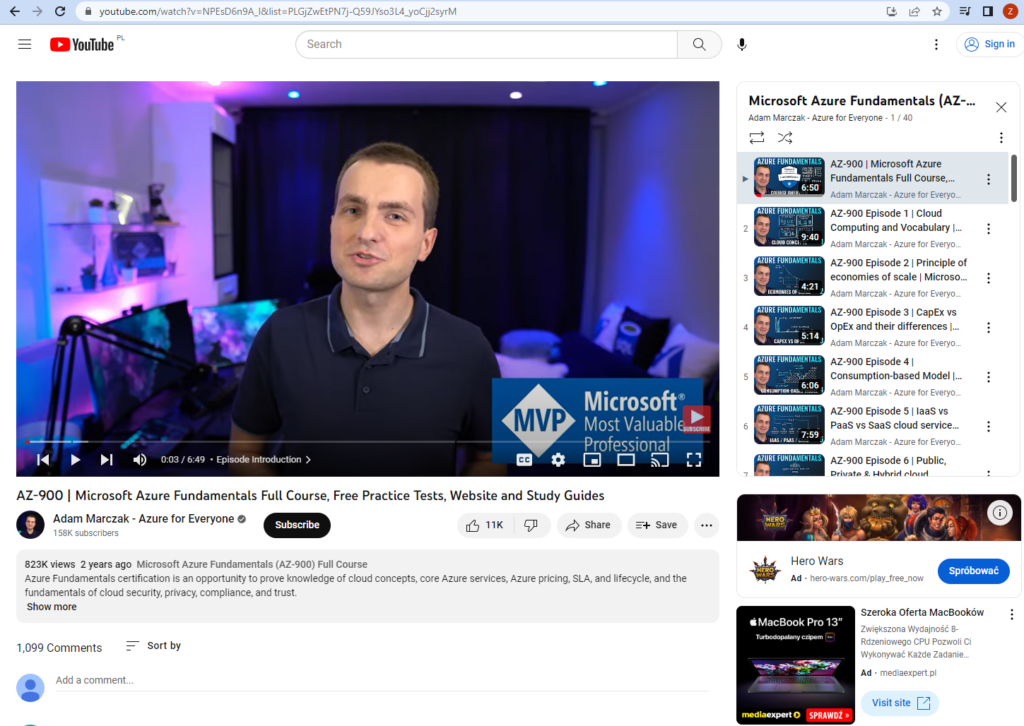Expand description with Show more
The height and width of the screenshot is (726, 1024).
[x=52, y=607]
